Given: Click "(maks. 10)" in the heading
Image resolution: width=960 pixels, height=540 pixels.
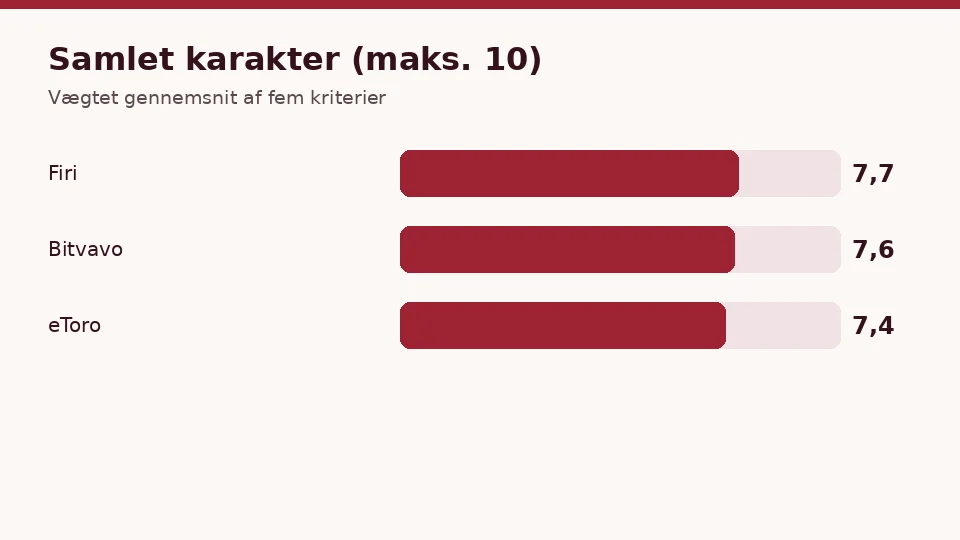Looking at the screenshot, I should pos(447,59).
